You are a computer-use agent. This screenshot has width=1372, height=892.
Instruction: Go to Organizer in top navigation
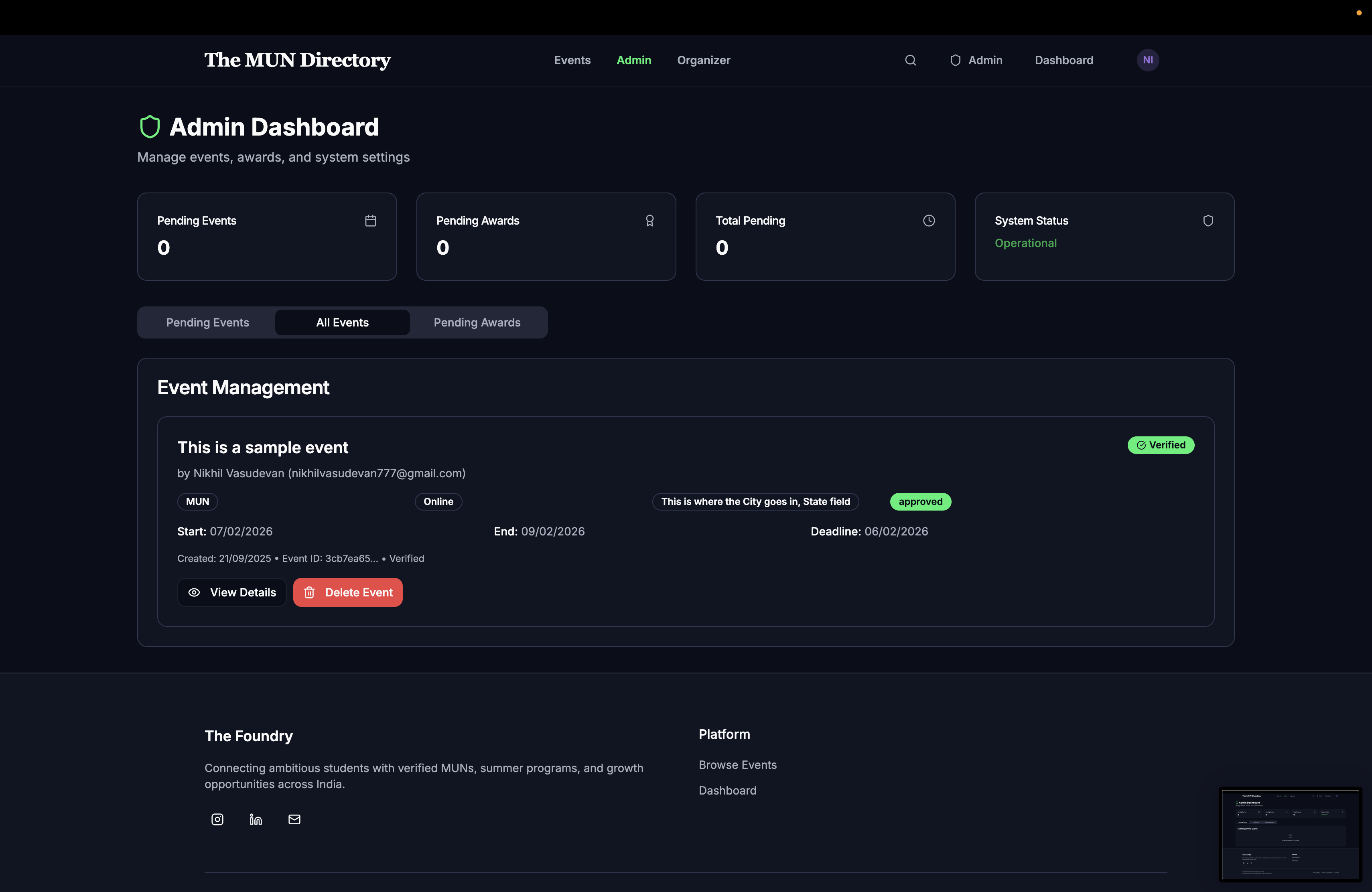click(x=703, y=61)
